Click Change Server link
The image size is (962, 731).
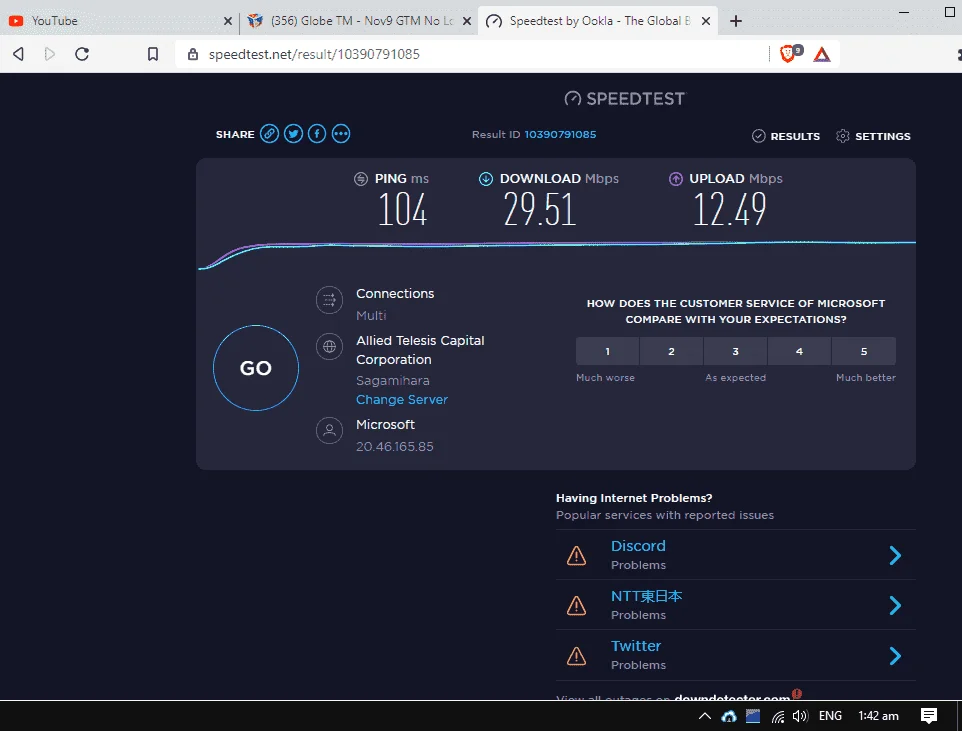402,400
